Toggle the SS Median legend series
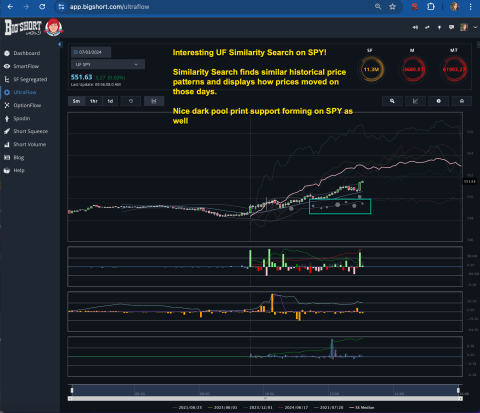Viewport: 480px width, 413px height. click(x=362, y=407)
